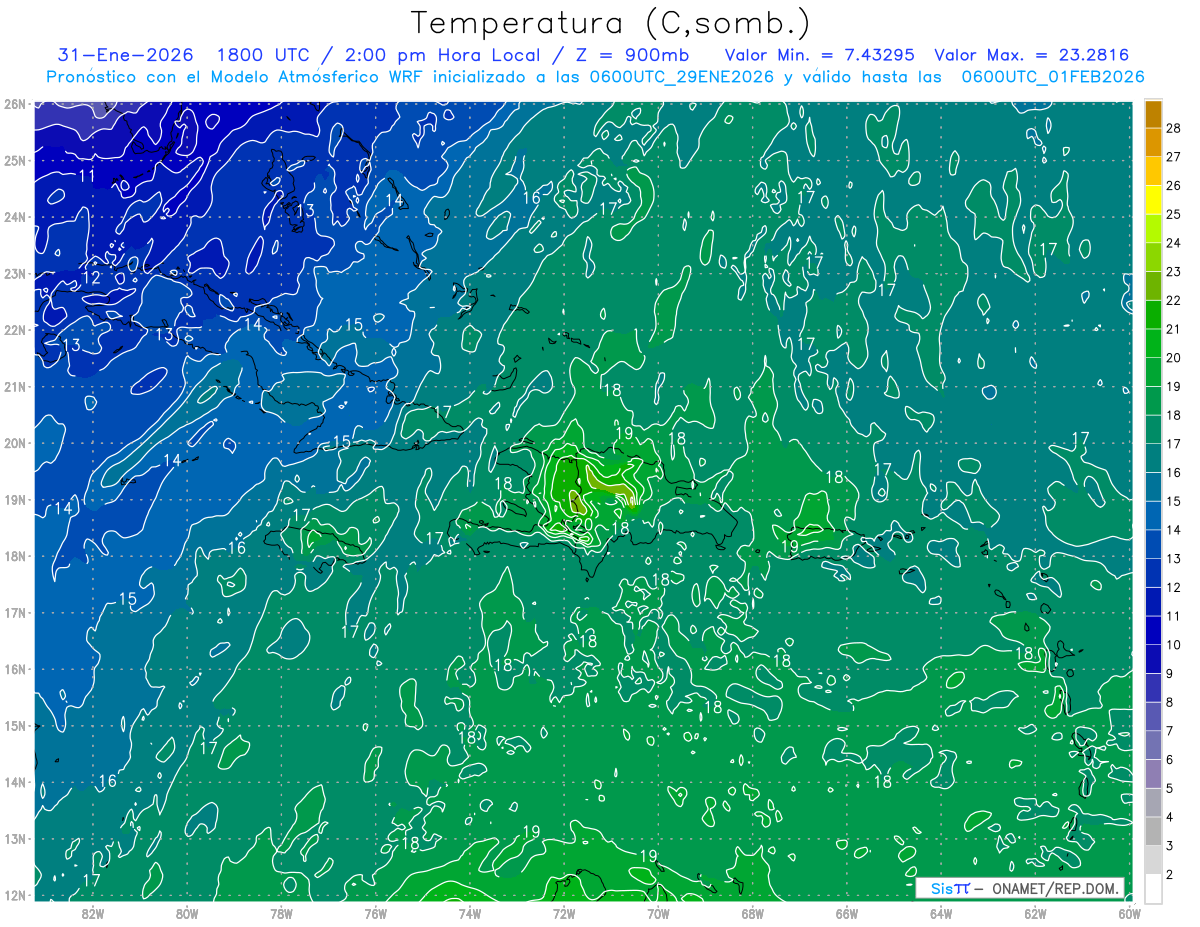Click the "12" contour label near 23N
Screen dimensions: 1200x927
91,278
